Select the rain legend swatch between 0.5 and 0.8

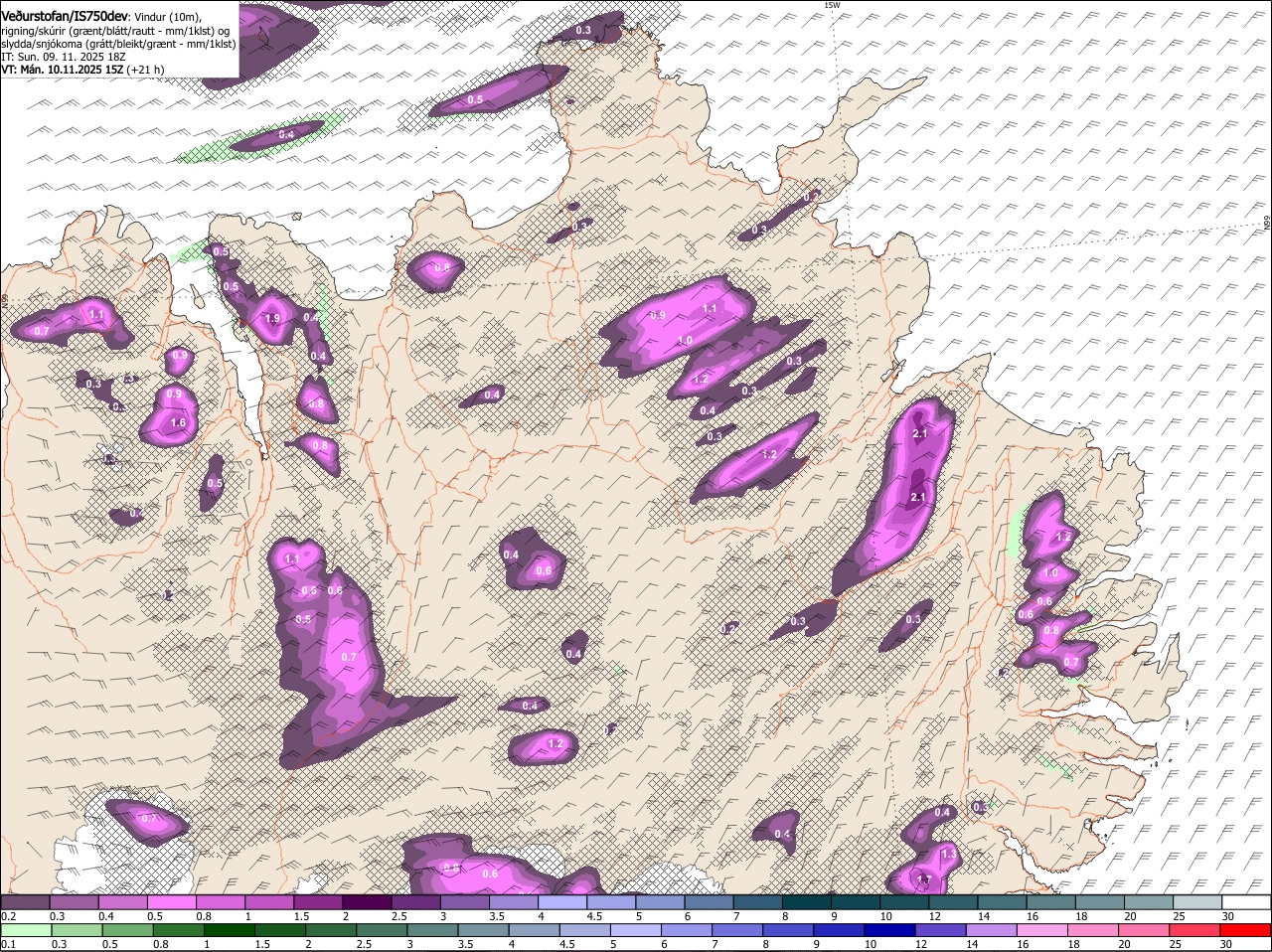(x=129, y=930)
